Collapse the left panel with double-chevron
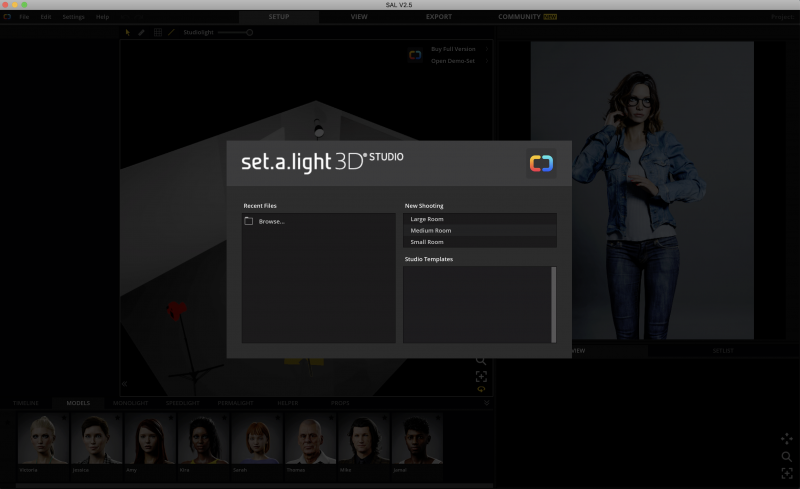 pos(124,384)
